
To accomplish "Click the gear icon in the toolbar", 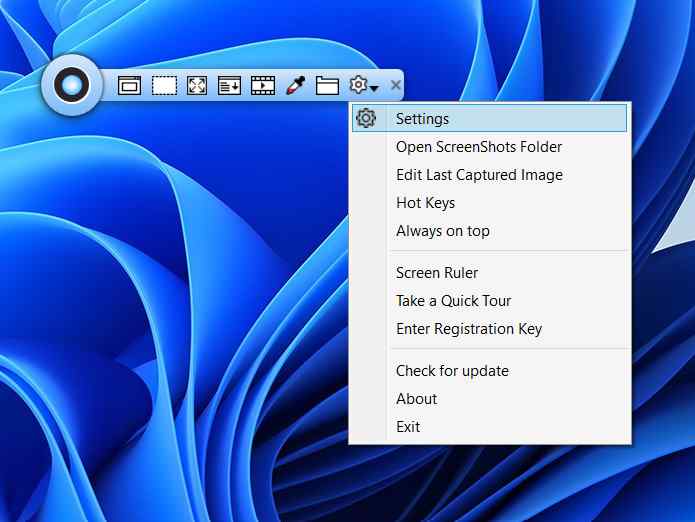I will tap(358, 84).
